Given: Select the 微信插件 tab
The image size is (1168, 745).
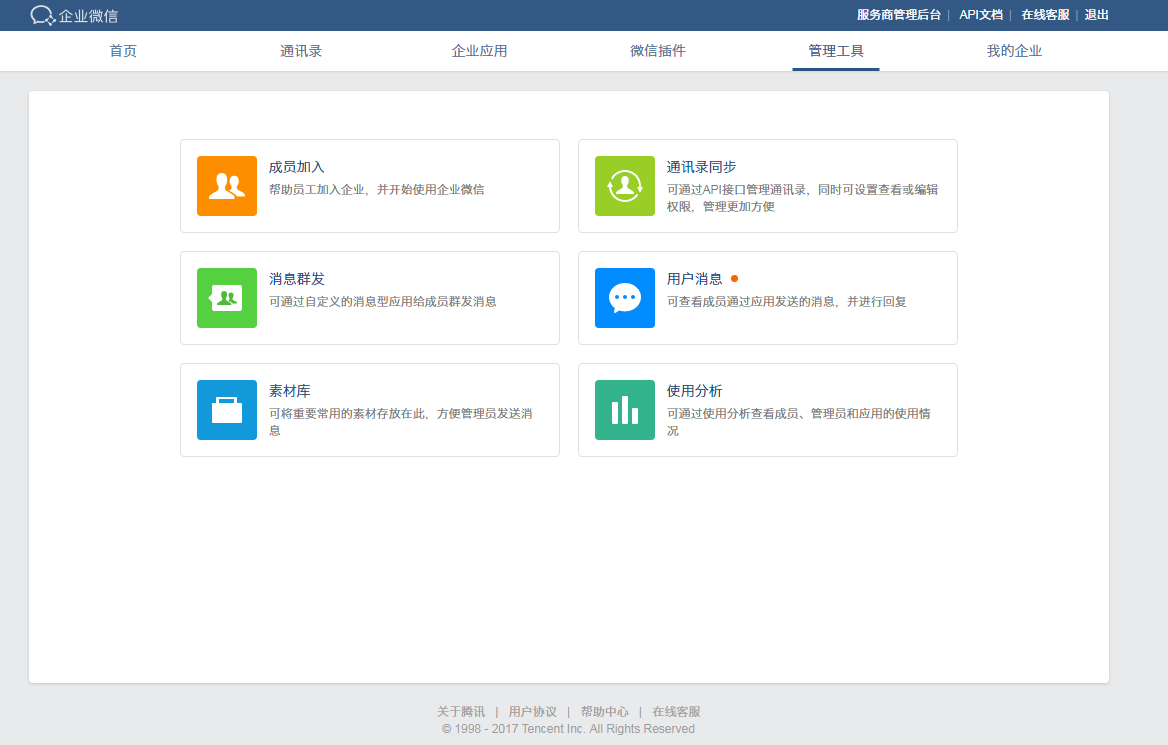Looking at the screenshot, I should (x=658, y=51).
